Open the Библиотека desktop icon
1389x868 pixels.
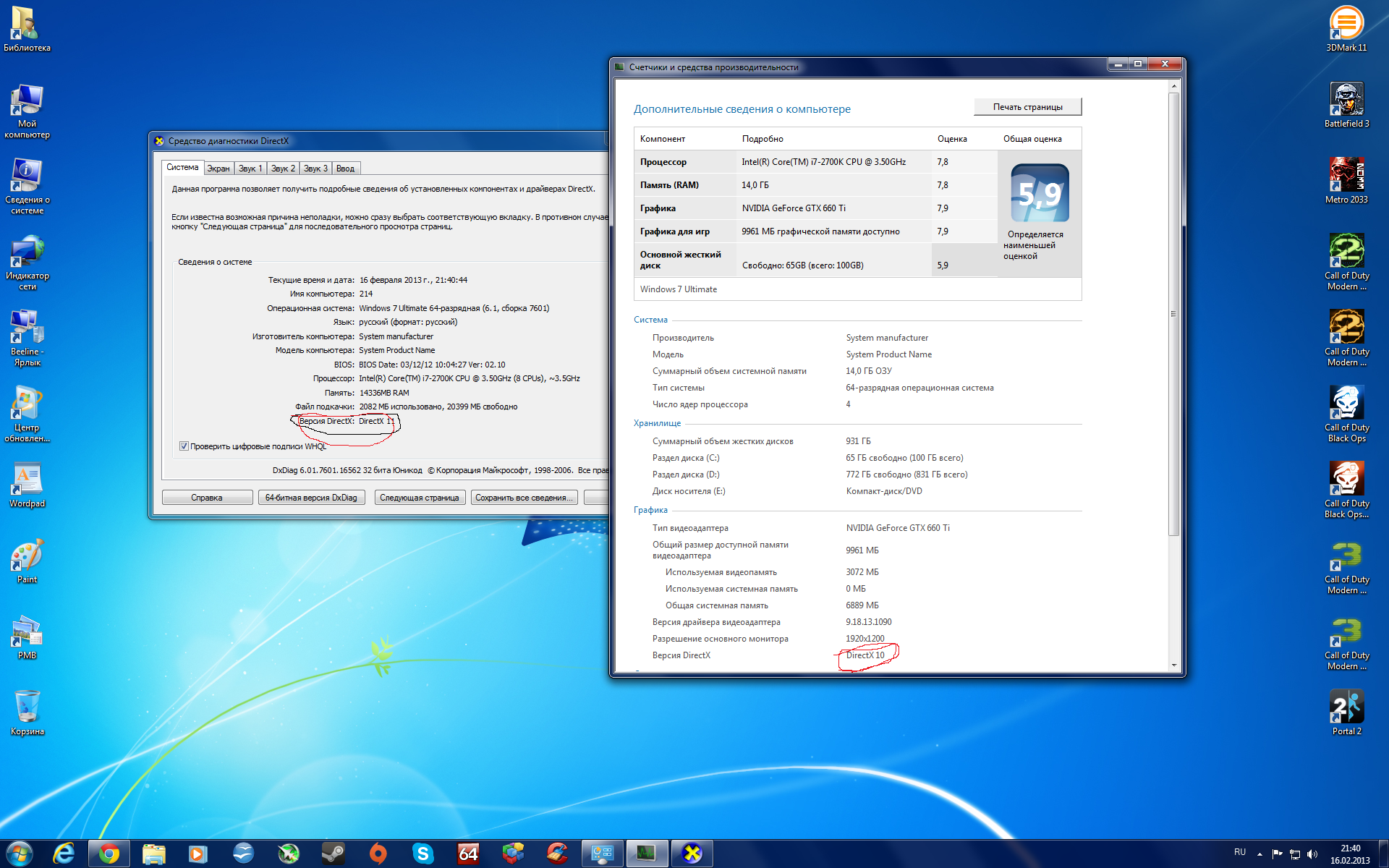click(27, 29)
